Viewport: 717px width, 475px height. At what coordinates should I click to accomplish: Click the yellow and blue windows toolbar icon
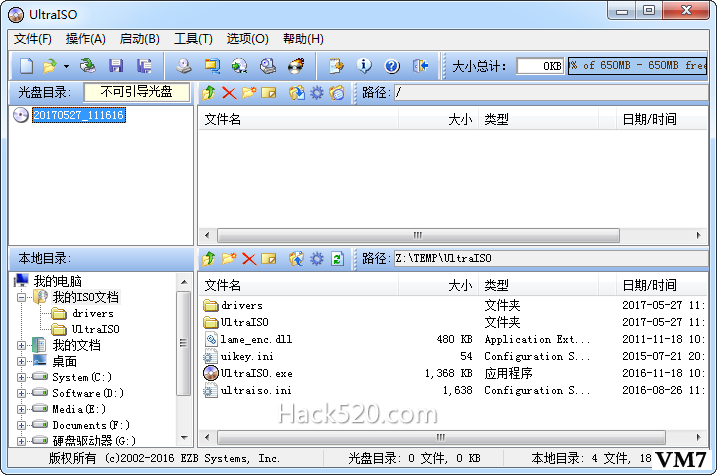[212, 66]
